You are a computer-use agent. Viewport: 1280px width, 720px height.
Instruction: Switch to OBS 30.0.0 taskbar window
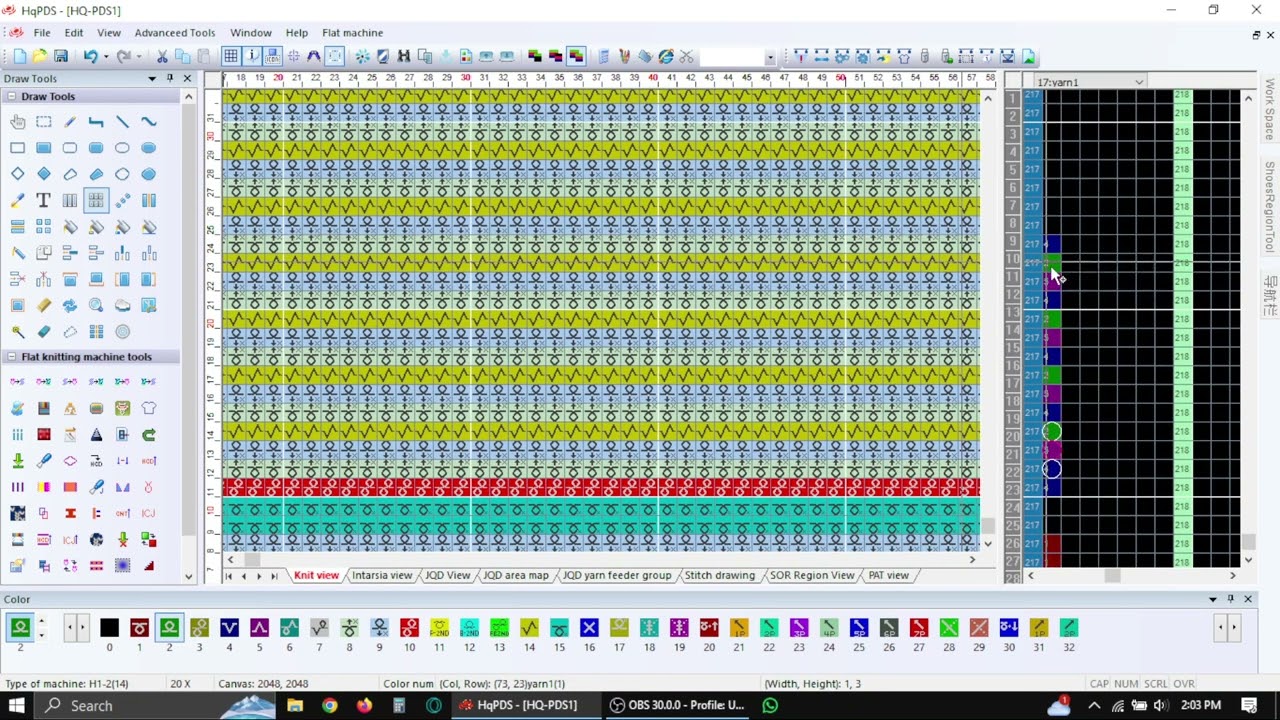[x=677, y=705]
